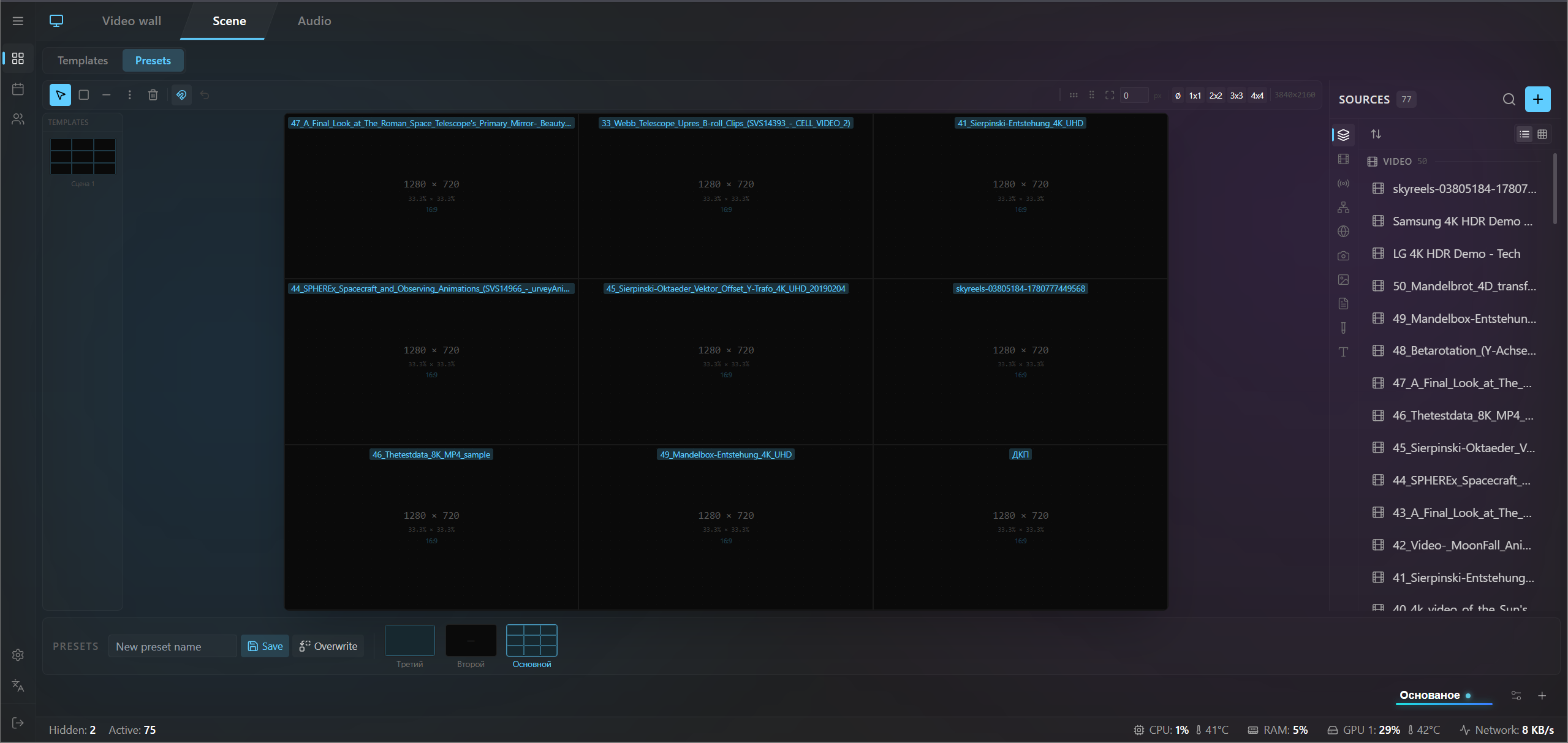Click the fullscreen brackets icon
This screenshot has height=743, width=1568.
coord(1110,95)
